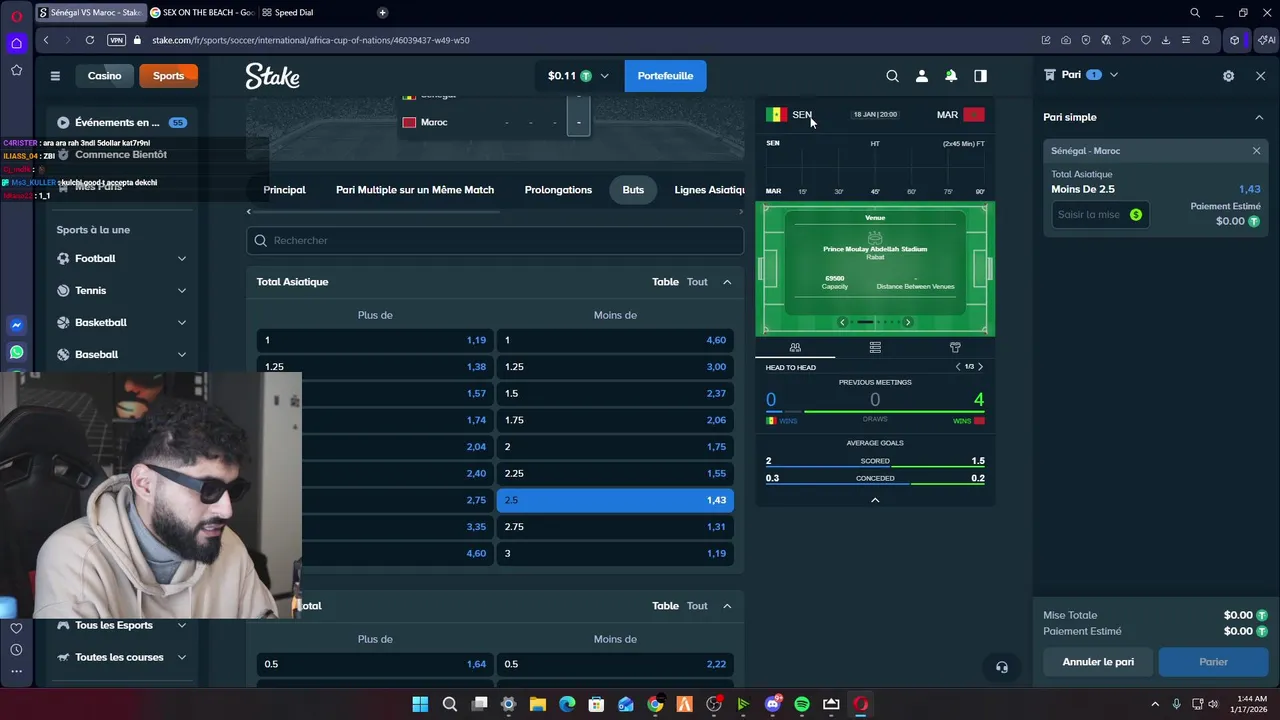This screenshot has width=1280, height=720.
Task: Open Discord from the taskbar
Action: [772, 704]
